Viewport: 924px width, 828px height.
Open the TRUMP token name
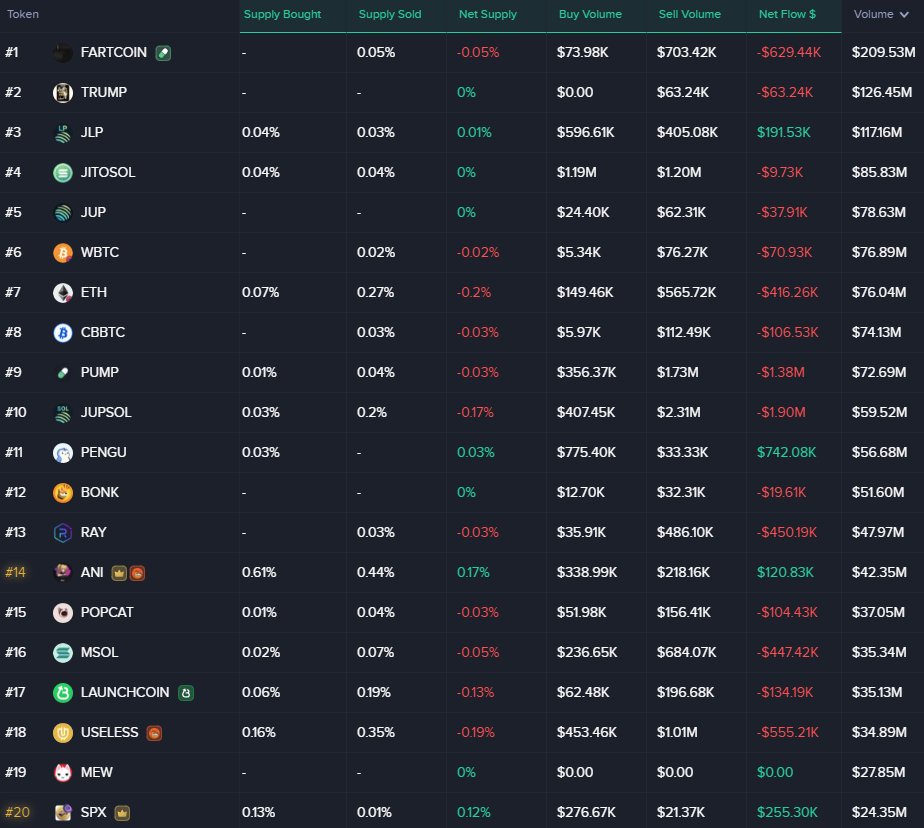(x=104, y=93)
